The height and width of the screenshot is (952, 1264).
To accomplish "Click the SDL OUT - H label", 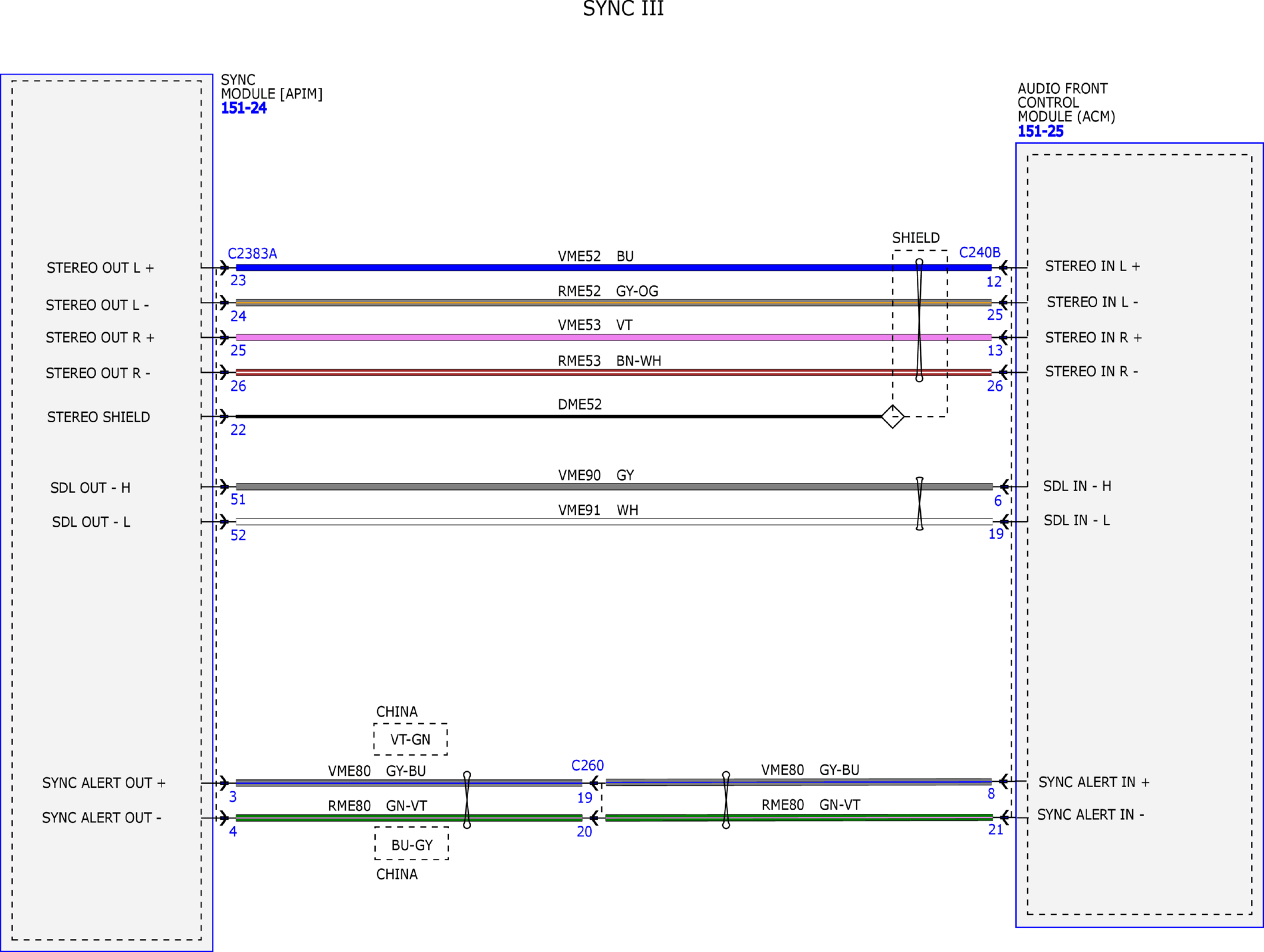I will click(90, 488).
